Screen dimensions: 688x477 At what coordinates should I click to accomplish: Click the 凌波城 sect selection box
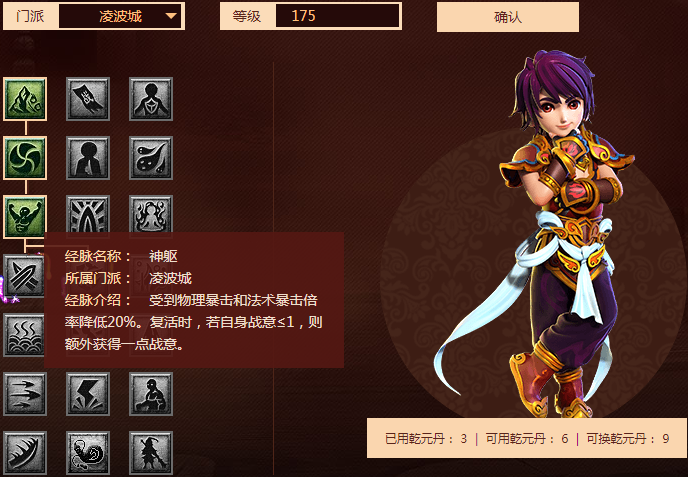pyautogui.click(x=120, y=16)
